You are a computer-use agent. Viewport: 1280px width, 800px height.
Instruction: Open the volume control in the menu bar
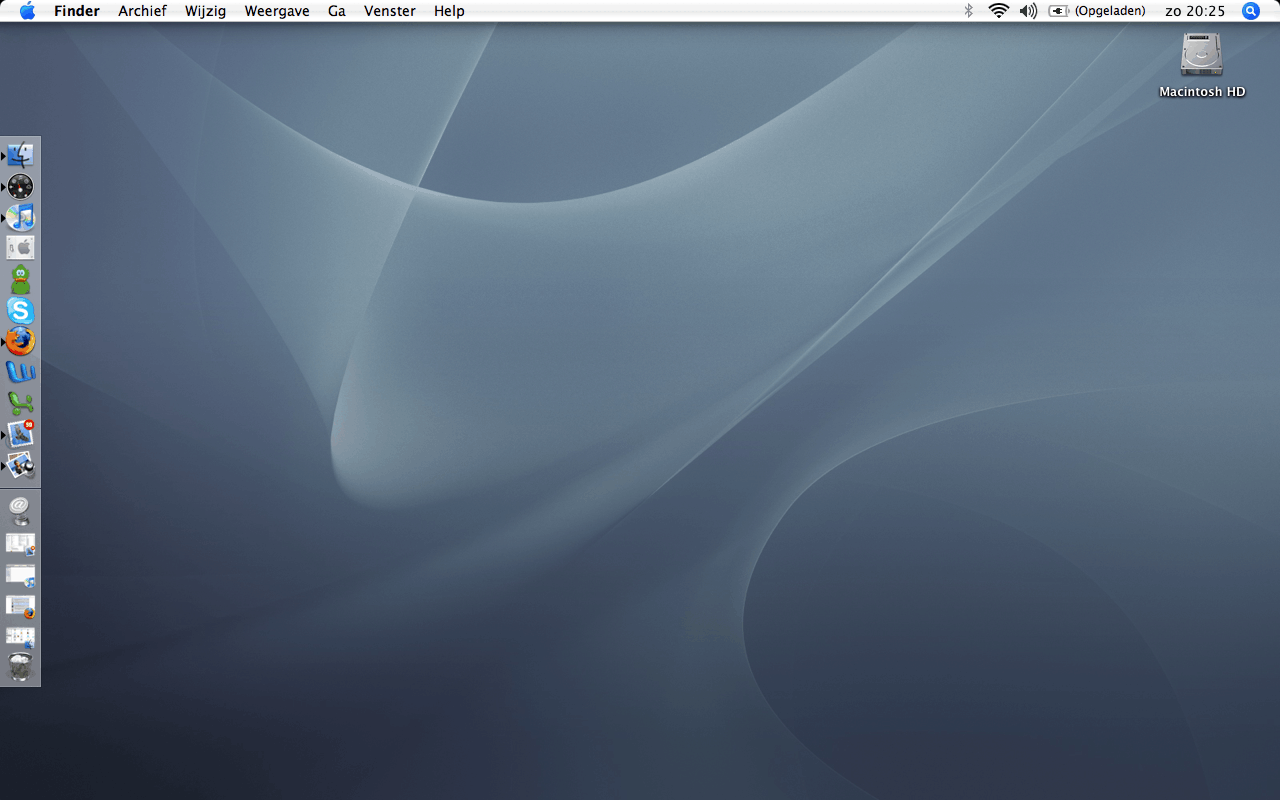(x=1028, y=11)
